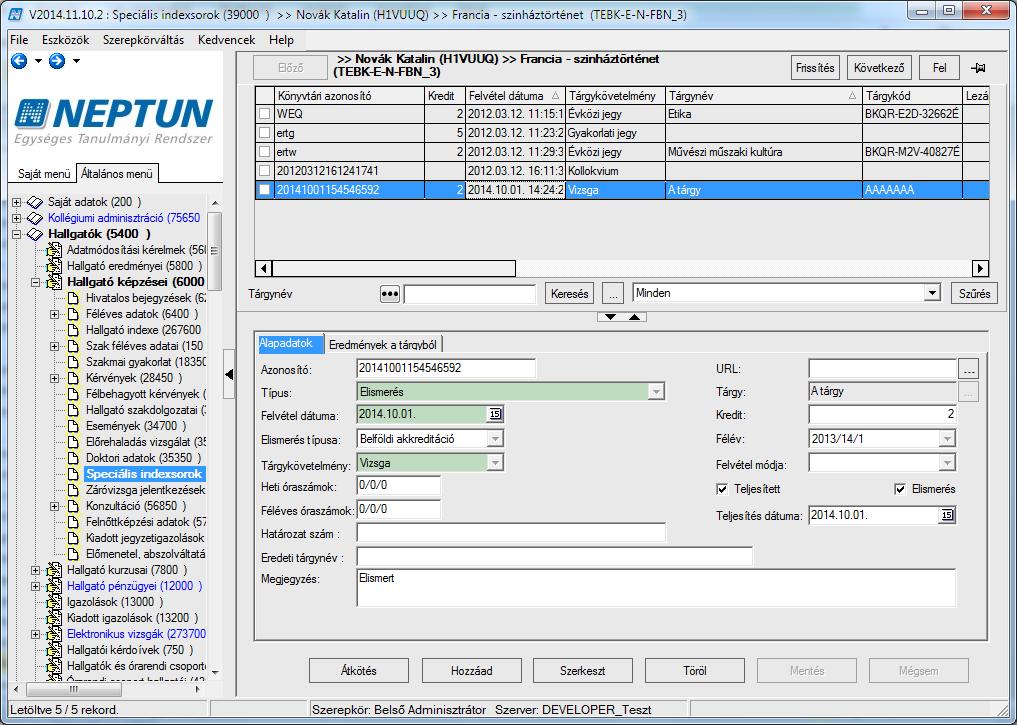
Task: Sort table by Felvétel dátuma column header
Action: pyautogui.click(x=515, y=96)
